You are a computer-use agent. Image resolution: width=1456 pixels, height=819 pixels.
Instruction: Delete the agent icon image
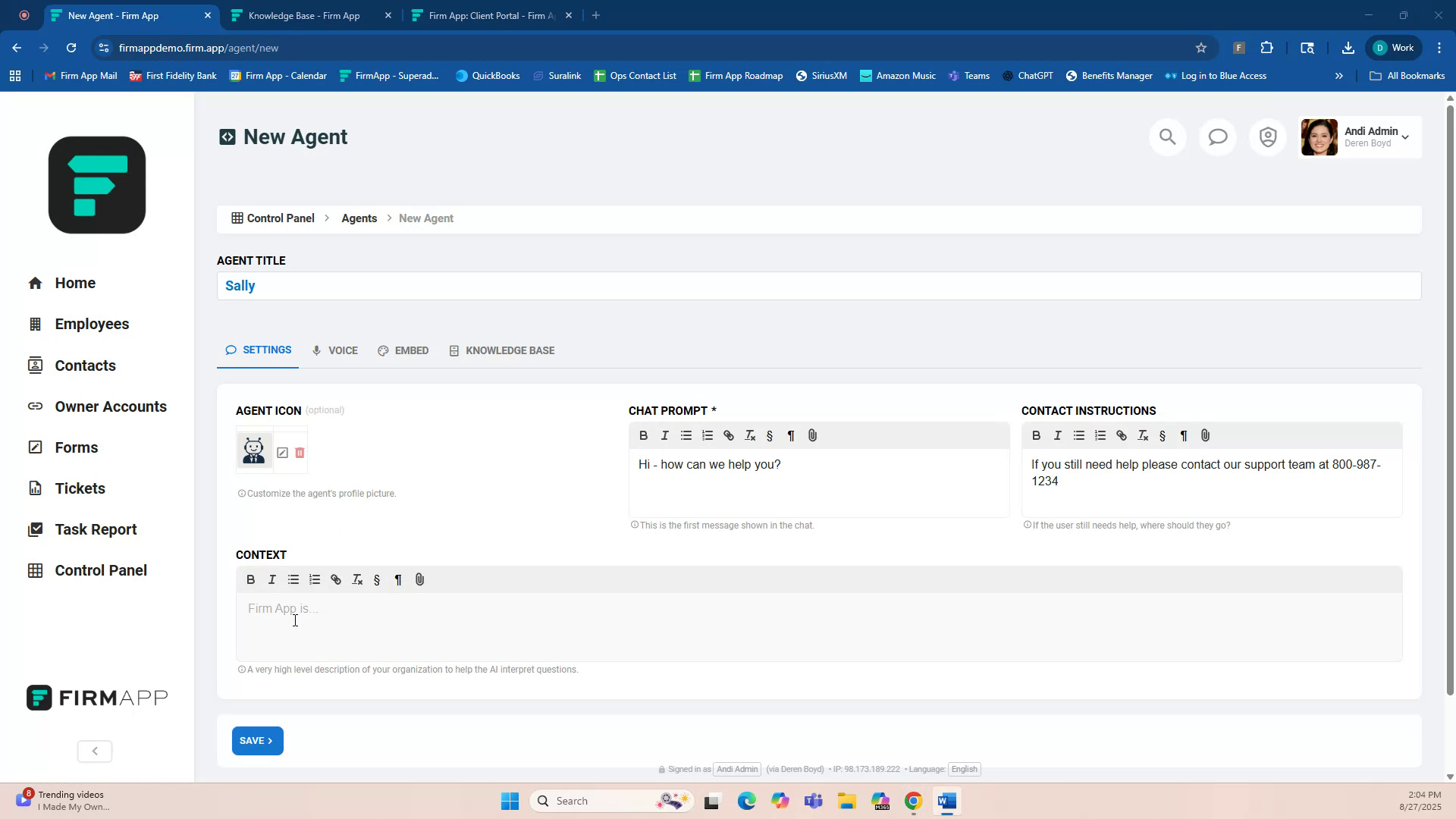coord(300,453)
